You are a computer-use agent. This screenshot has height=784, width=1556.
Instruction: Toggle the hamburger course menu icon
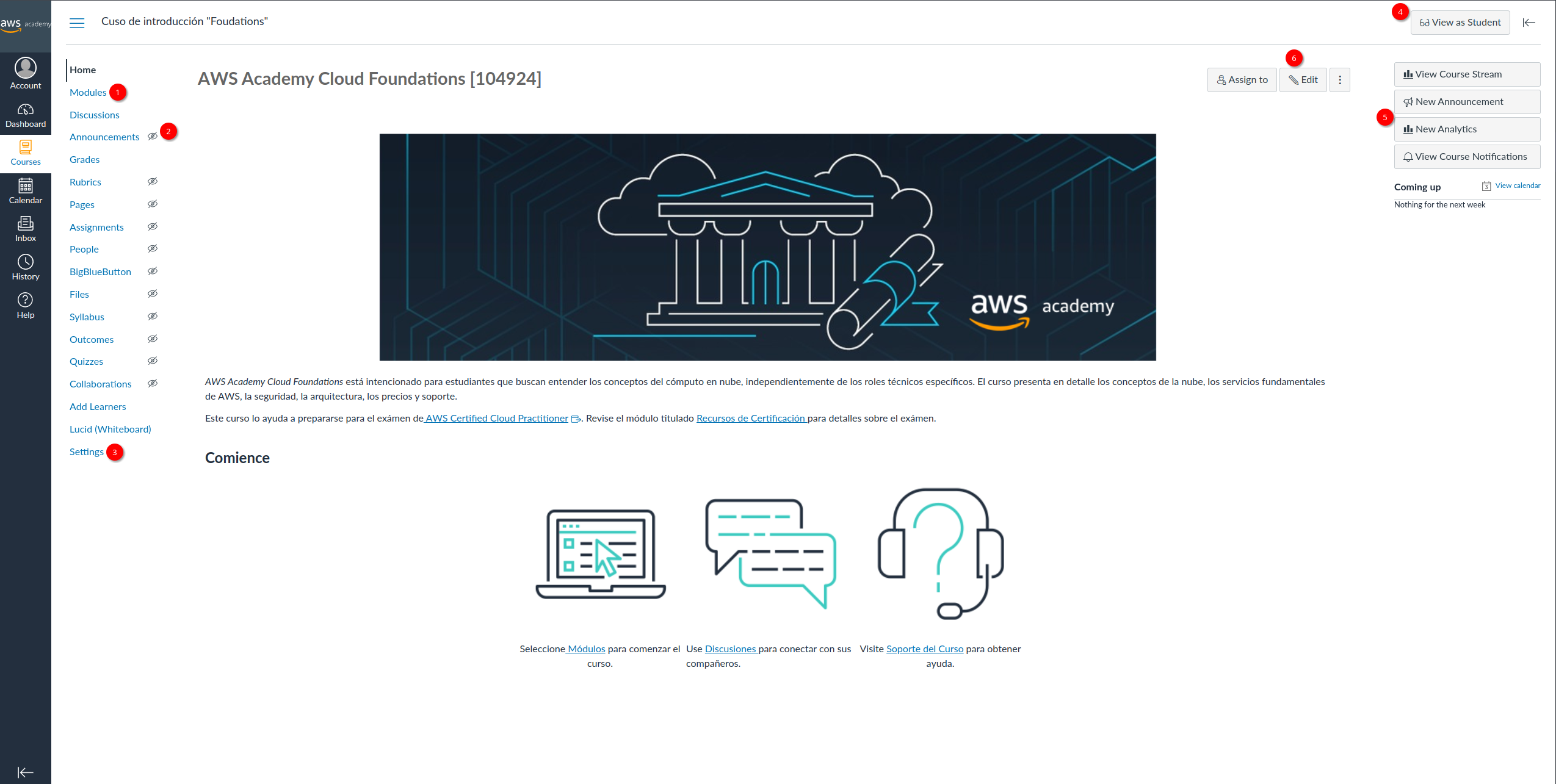[77, 23]
